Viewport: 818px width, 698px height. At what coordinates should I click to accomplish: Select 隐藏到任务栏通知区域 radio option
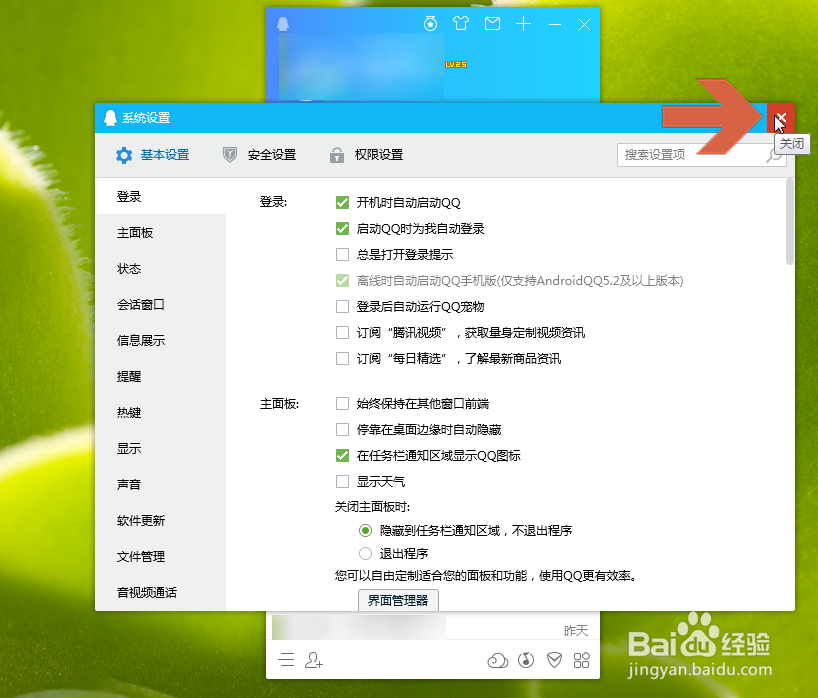click(x=365, y=531)
